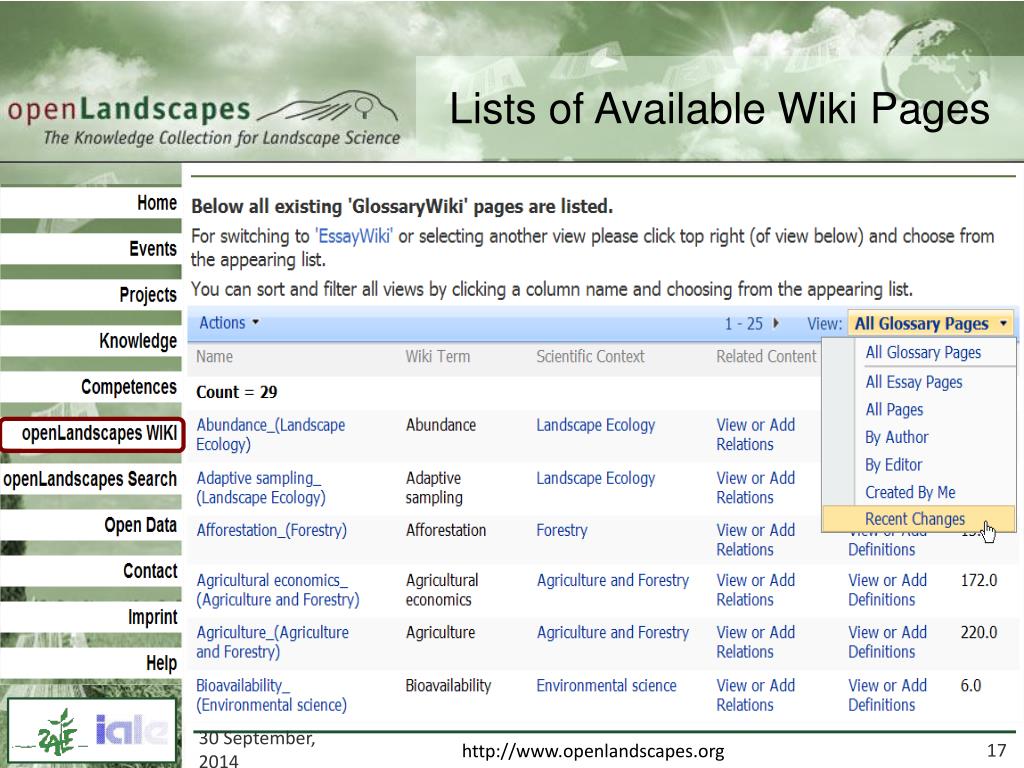Click the value 6.0 cell
1024x768 pixels.
coord(970,686)
